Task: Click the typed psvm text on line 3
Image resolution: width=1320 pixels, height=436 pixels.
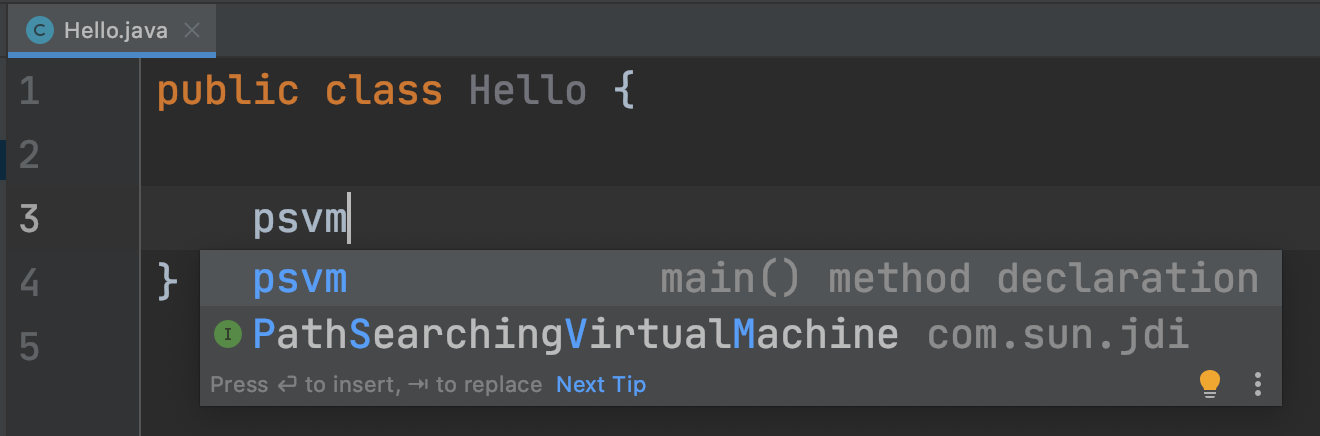Action: 300,219
